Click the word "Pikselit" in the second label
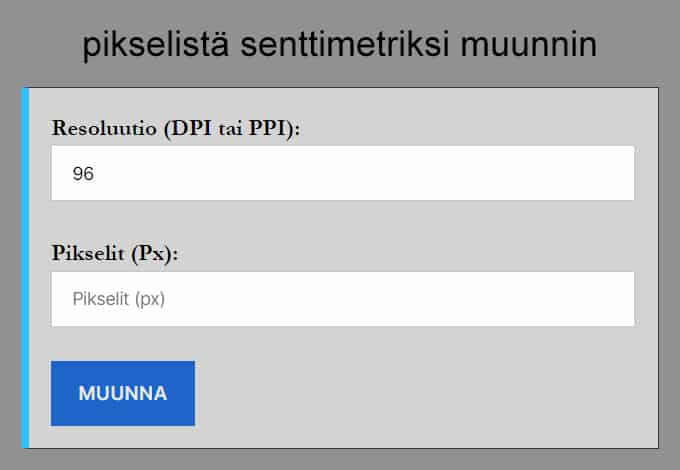Screen dimensions: 680x470 [89, 254]
